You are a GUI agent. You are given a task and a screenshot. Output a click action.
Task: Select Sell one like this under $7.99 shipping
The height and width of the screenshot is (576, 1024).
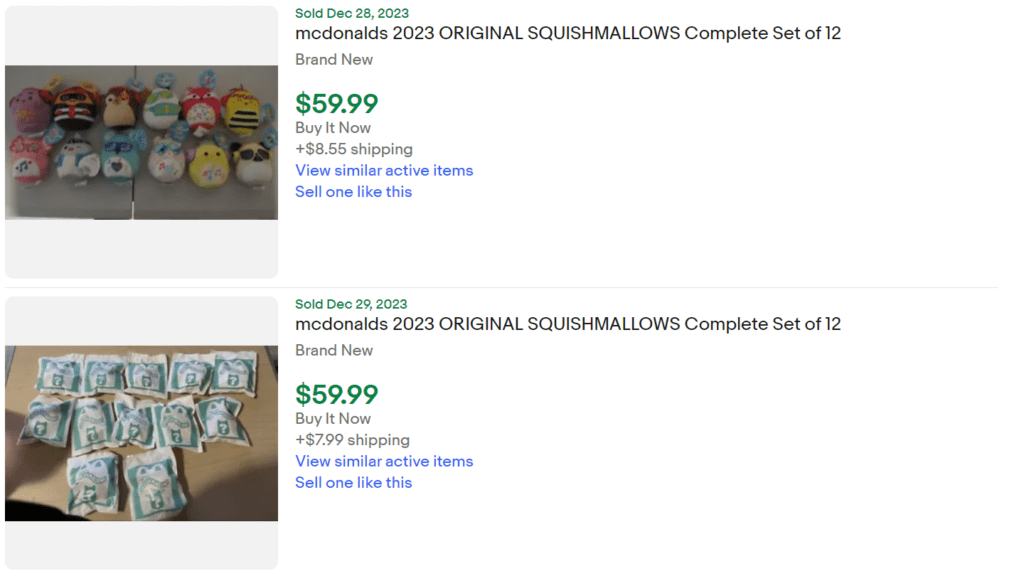point(353,482)
